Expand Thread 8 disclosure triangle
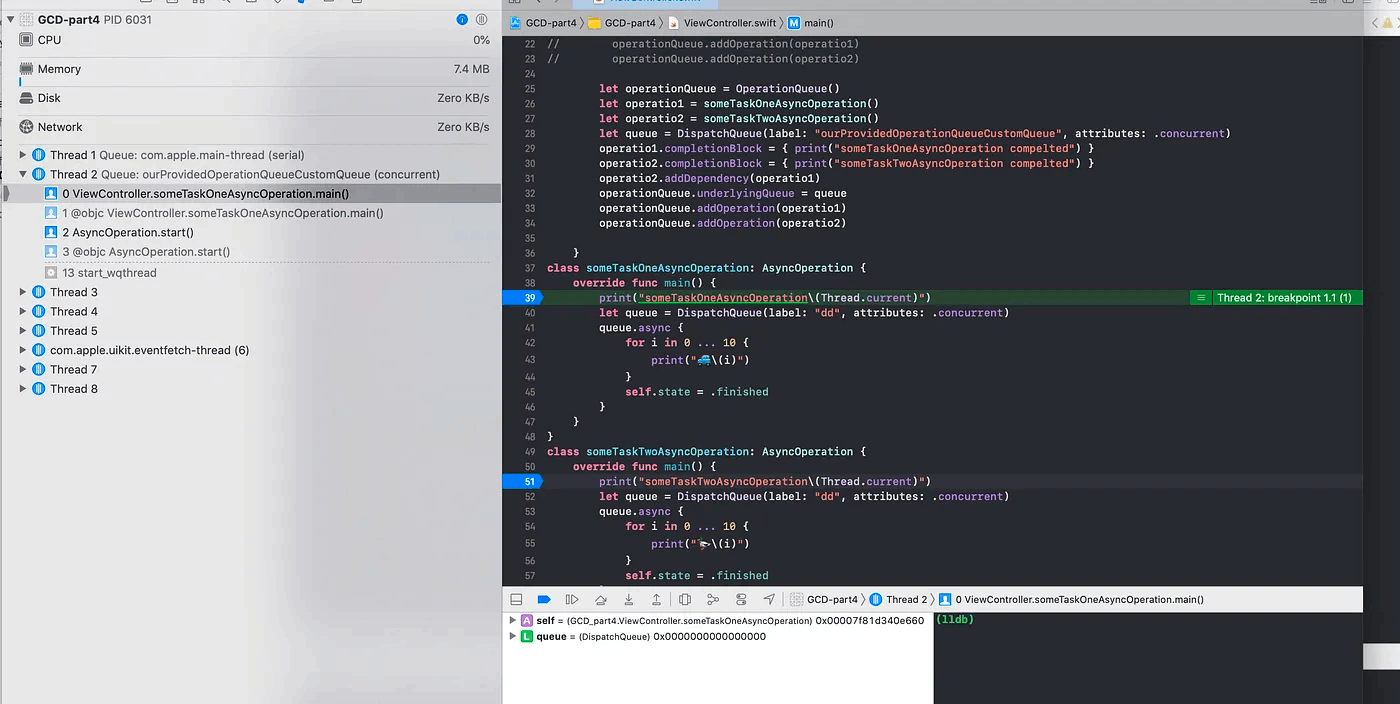This screenshot has width=1400, height=704. (x=23, y=388)
